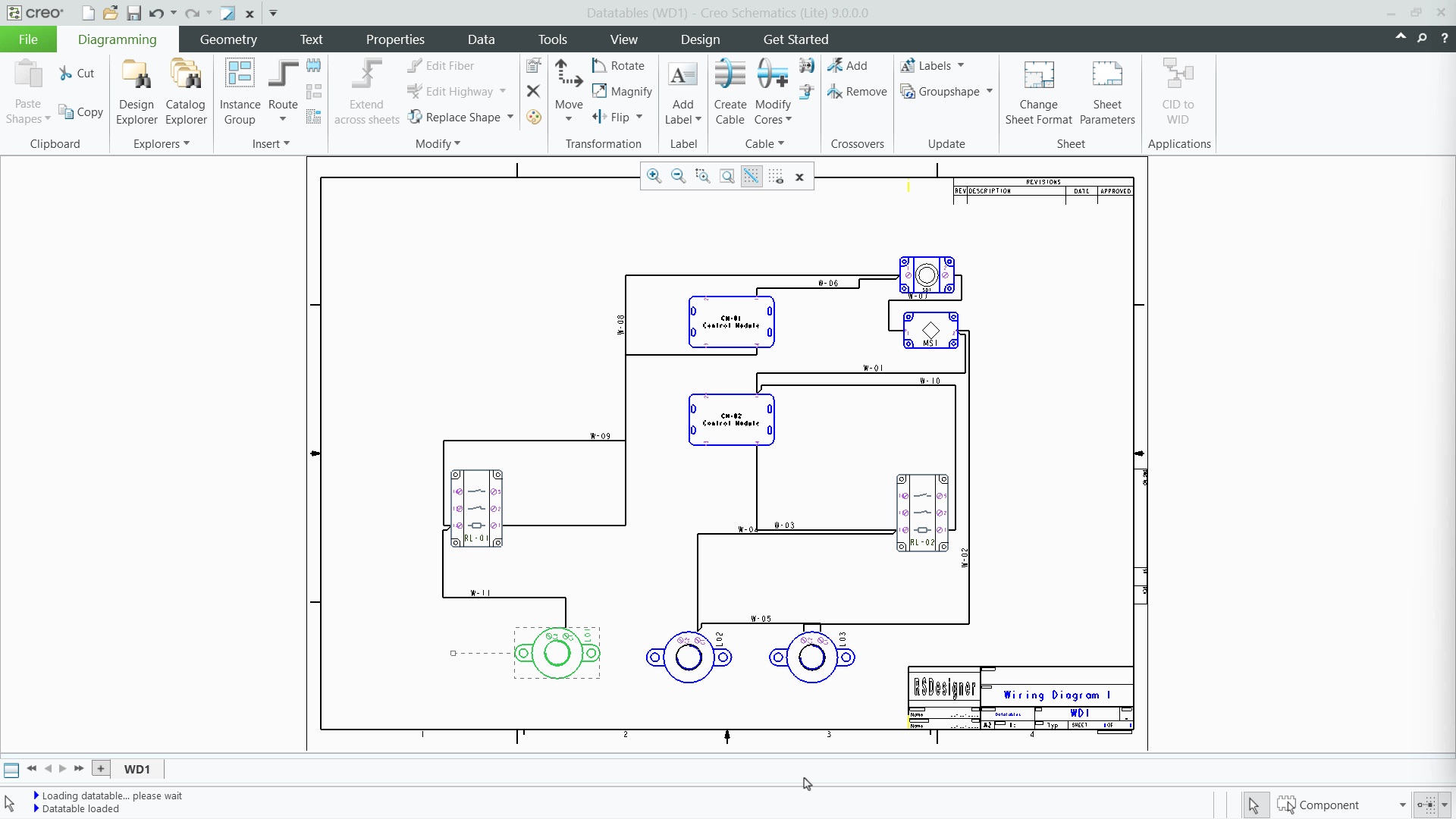Open Change Sheet Format

click(1038, 91)
